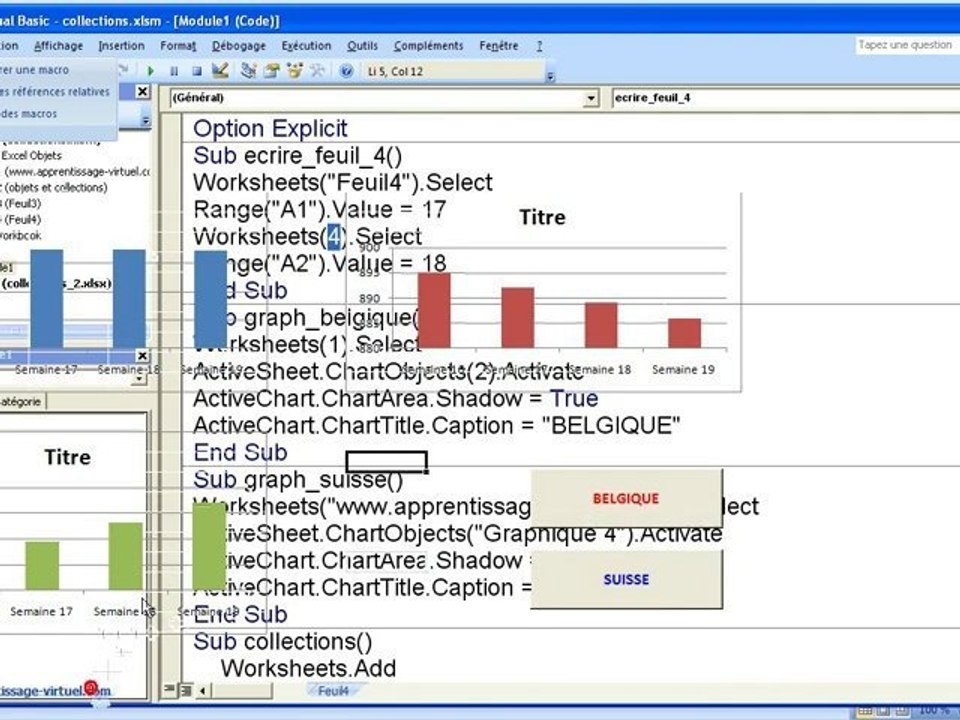Image resolution: width=960 pixels, height=720 pixels.
Task: Click the code line 'Option Explicit'
Action: [270, 129]
